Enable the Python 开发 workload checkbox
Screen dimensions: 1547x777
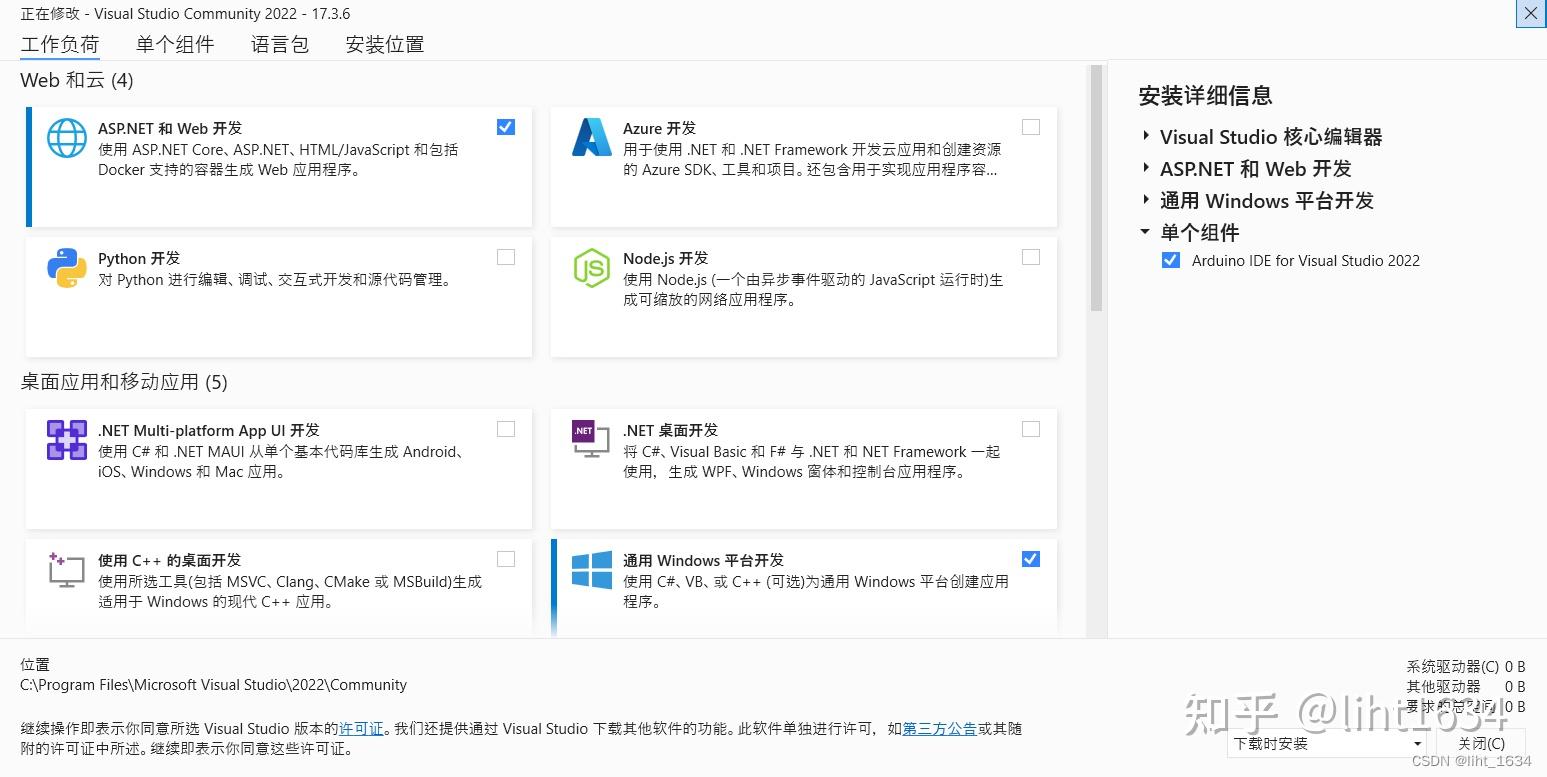tap(506, 257)
